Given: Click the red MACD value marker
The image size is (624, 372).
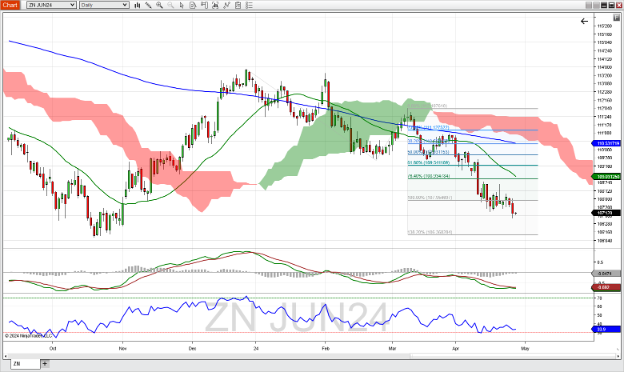Looking at the screenshot, I should click(606, 287).
